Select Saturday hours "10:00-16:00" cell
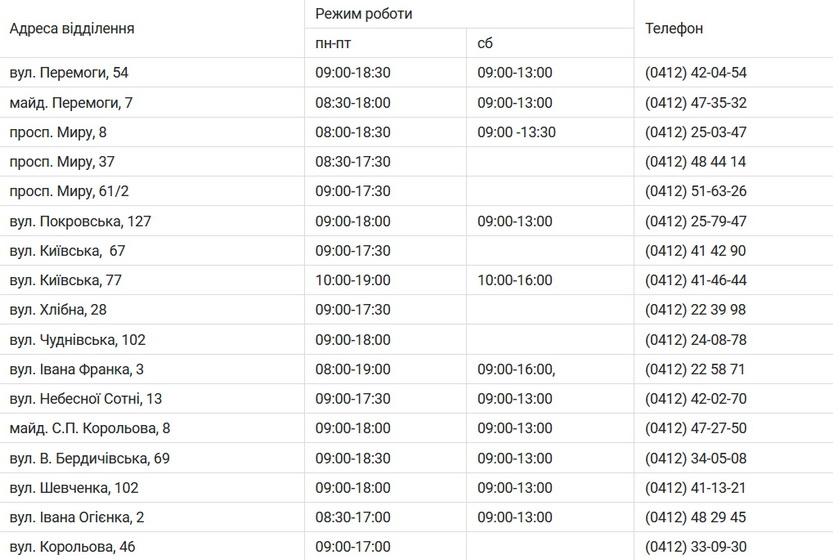The image size is (833, 560). point(515,280)
